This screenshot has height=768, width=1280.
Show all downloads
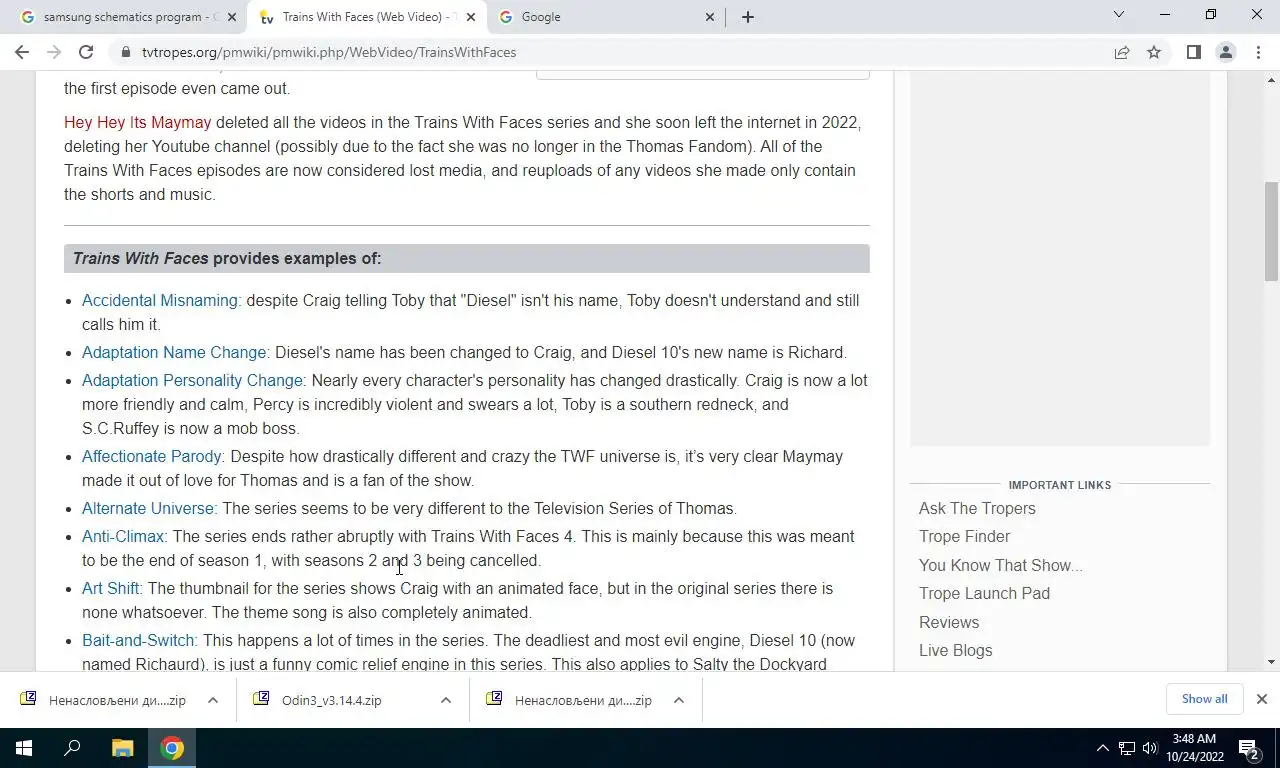(1204, 699)
